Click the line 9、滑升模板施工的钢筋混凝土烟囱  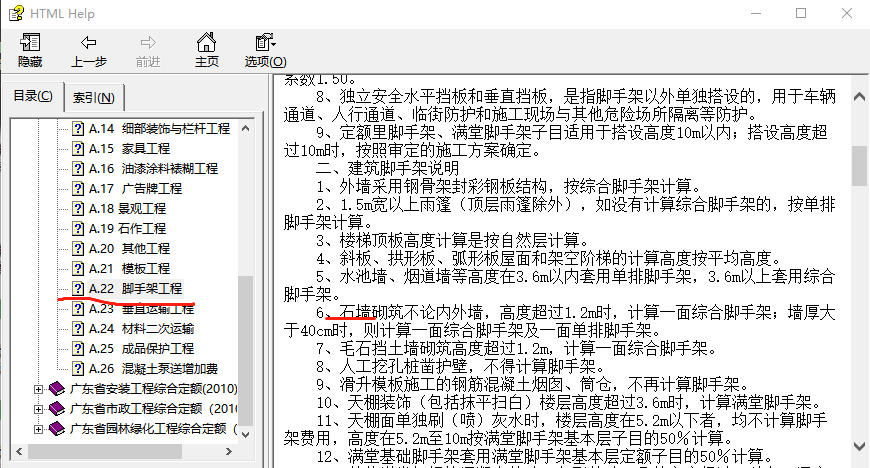[x=533, y=384]
